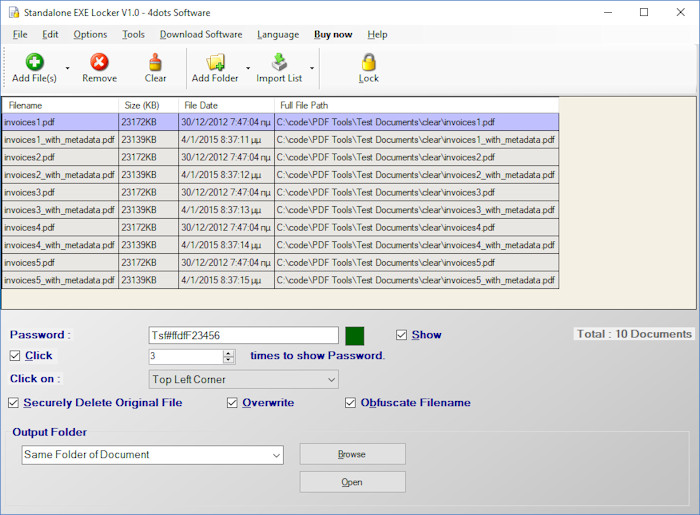Open the Output Folder combo box
Screen dimensions: 700x515
[276, 455]
